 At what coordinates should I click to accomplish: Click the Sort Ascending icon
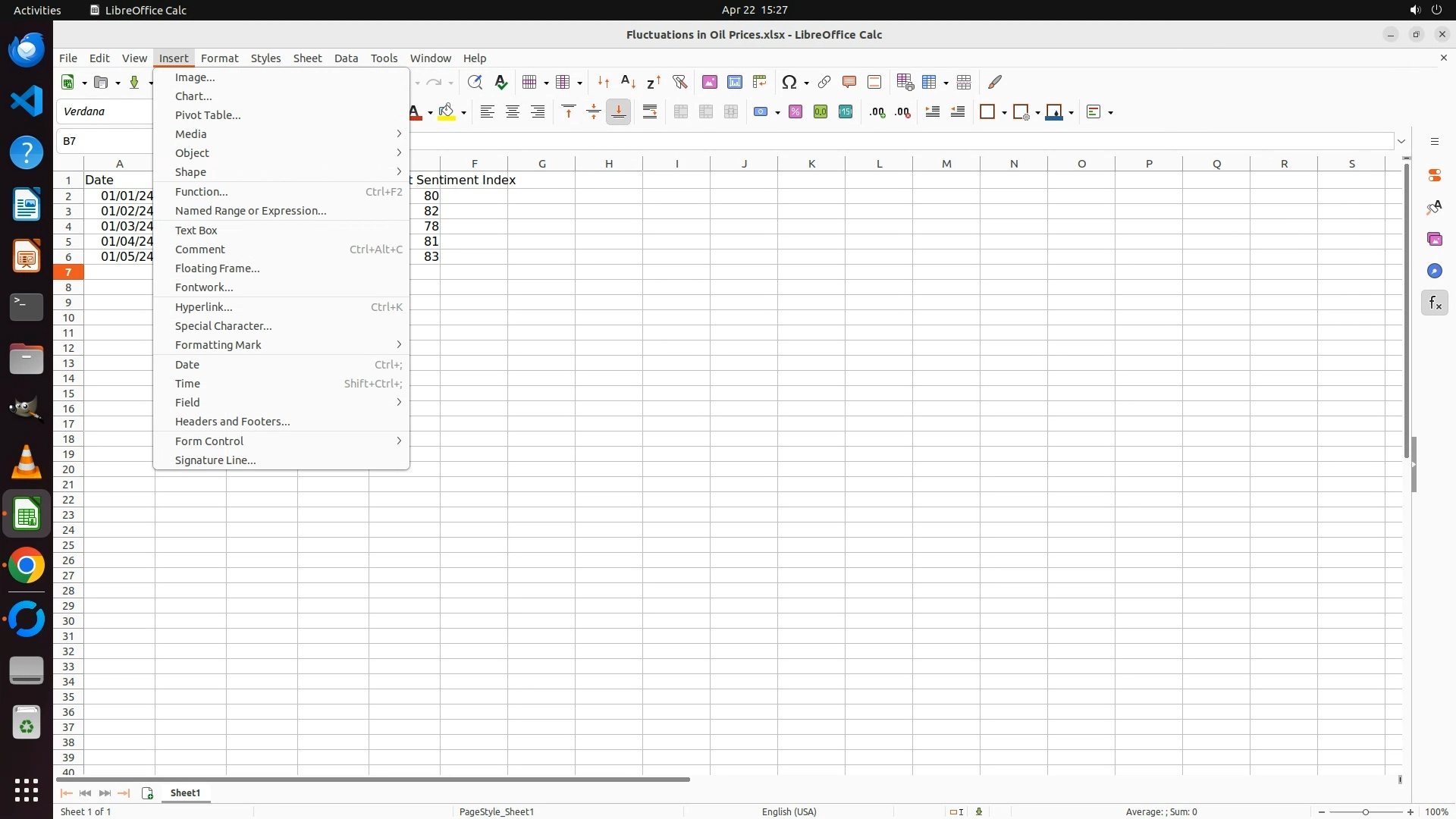pyautogui.click(x=629, y=82)
